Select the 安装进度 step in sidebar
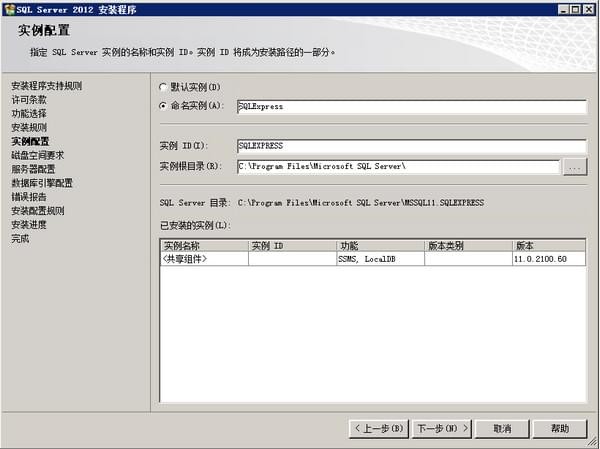This screenshot has height=449, width=600. click(x=29, y=225)
